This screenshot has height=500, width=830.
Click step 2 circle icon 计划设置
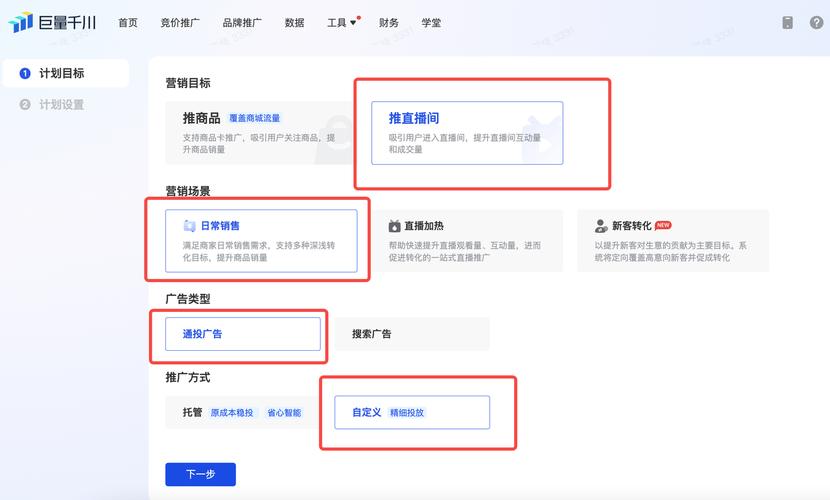pos(25,105)
